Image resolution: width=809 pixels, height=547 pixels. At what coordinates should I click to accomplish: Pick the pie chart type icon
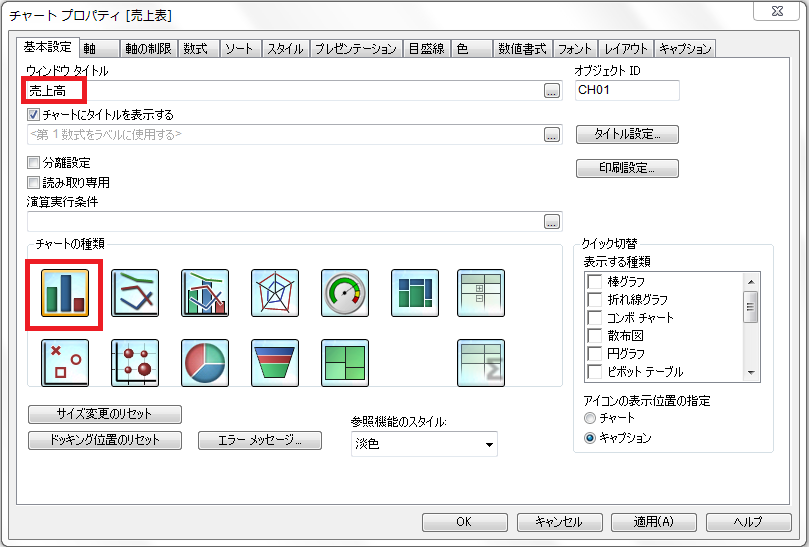point(205,363)
